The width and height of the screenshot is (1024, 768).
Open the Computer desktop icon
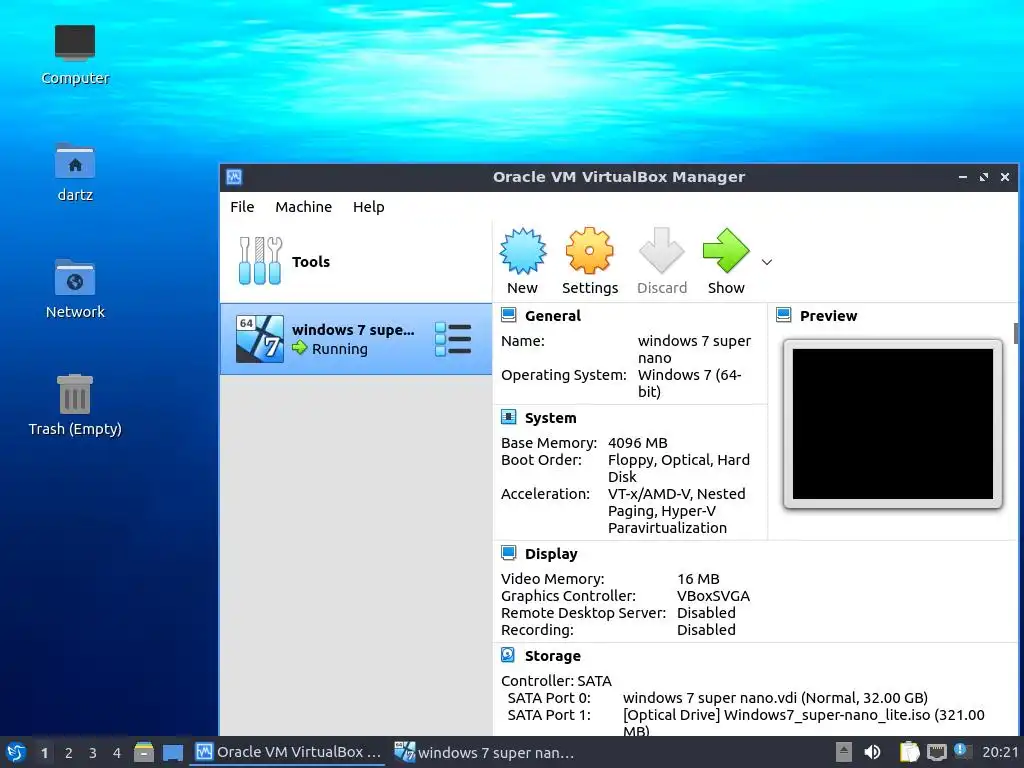tap(75, 55)
